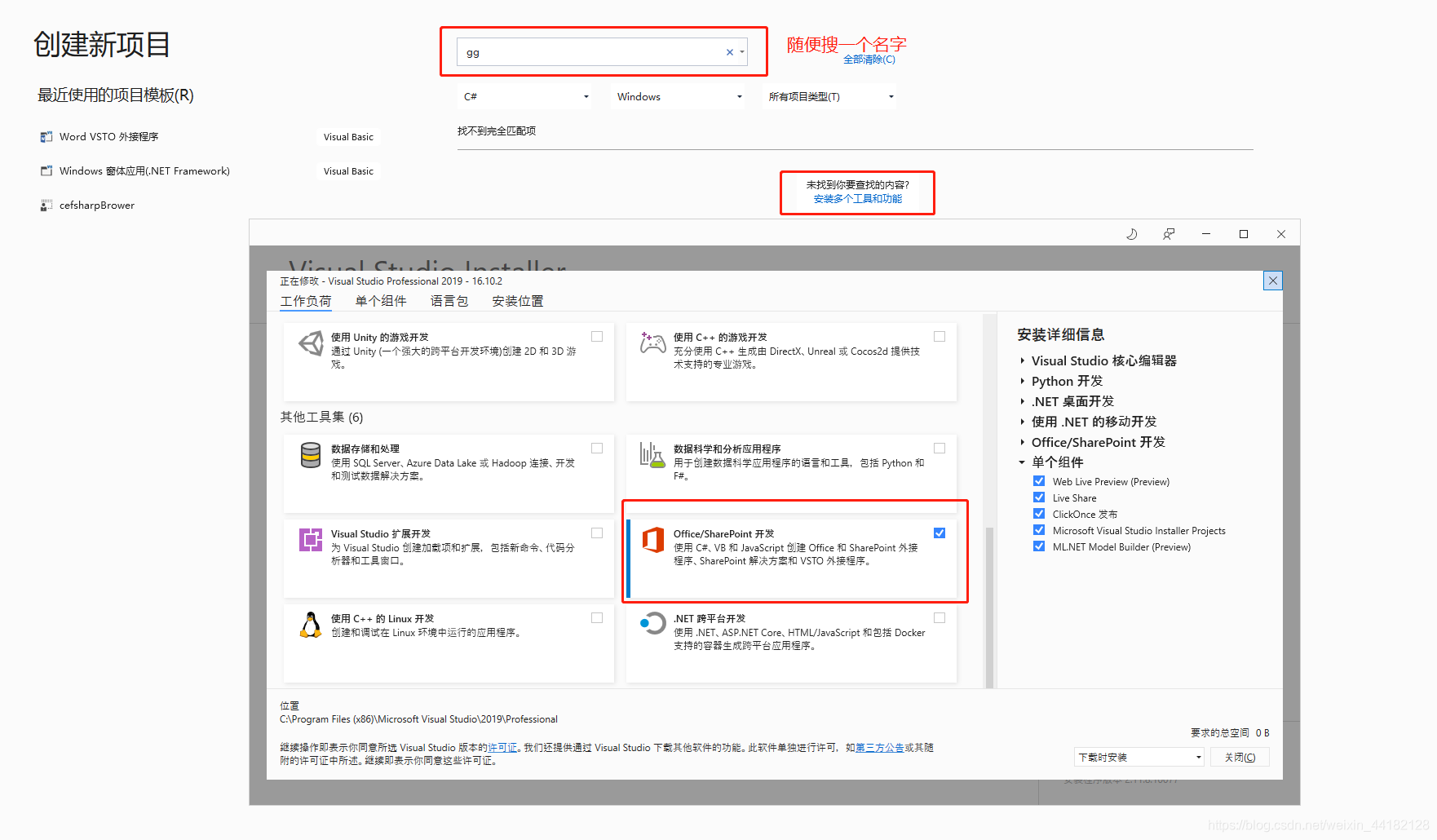Click the 安装多个工具和功能 link
1437x840 pixels.
coord(858,199)
